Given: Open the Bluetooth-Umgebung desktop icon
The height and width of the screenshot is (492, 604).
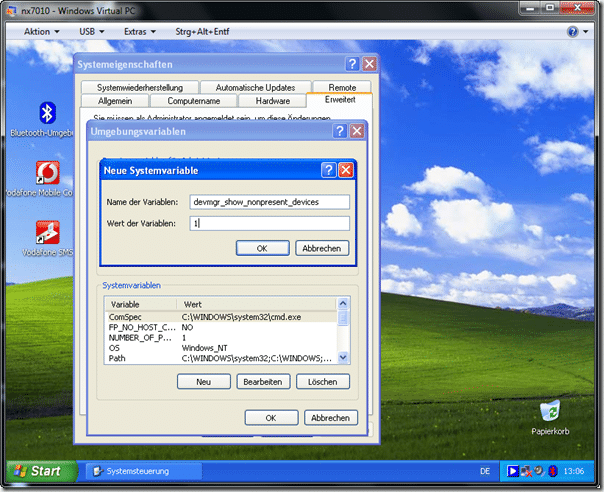Looking at the screenshot, I should pyautogui.click(x=47, y=113).
